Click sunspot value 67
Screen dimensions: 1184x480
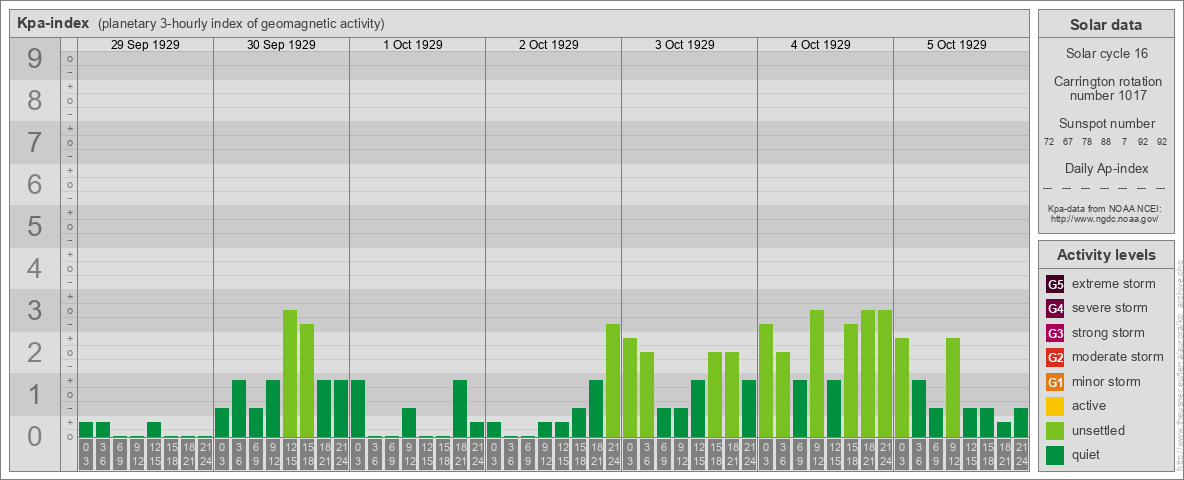pos(1068,141)
